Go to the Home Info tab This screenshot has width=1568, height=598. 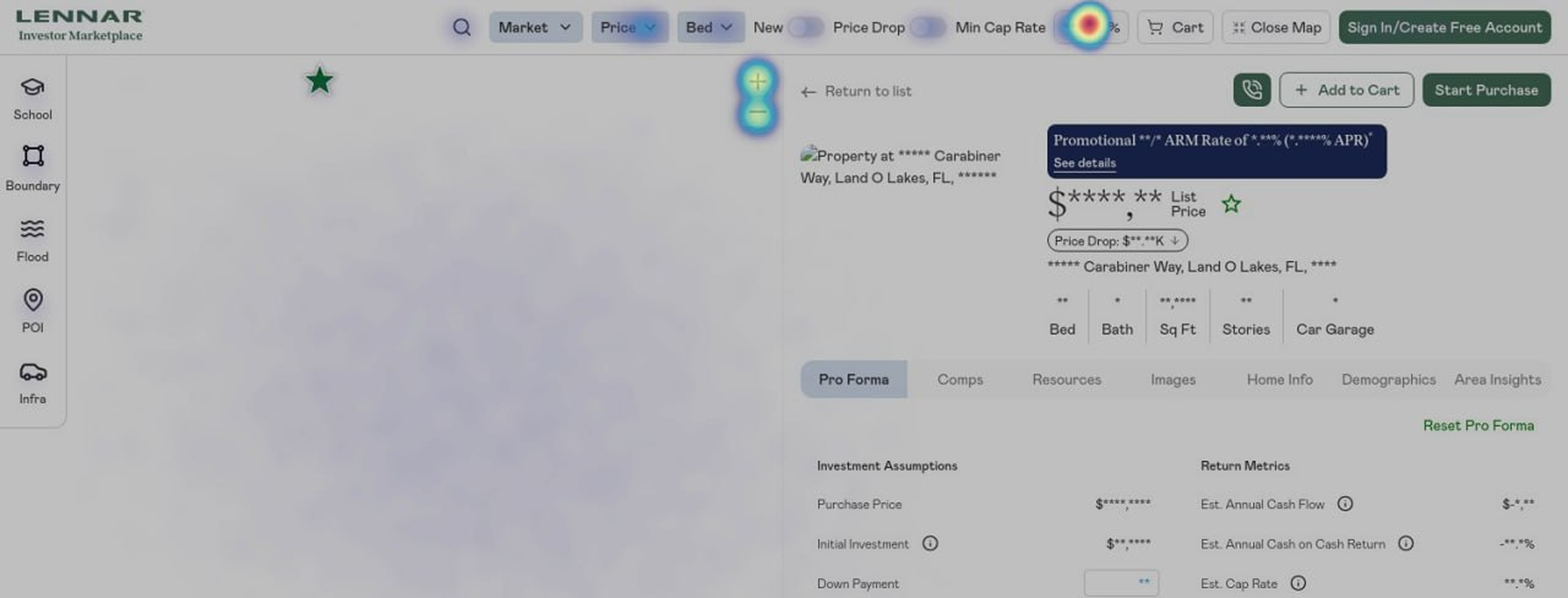point(1279,379)
